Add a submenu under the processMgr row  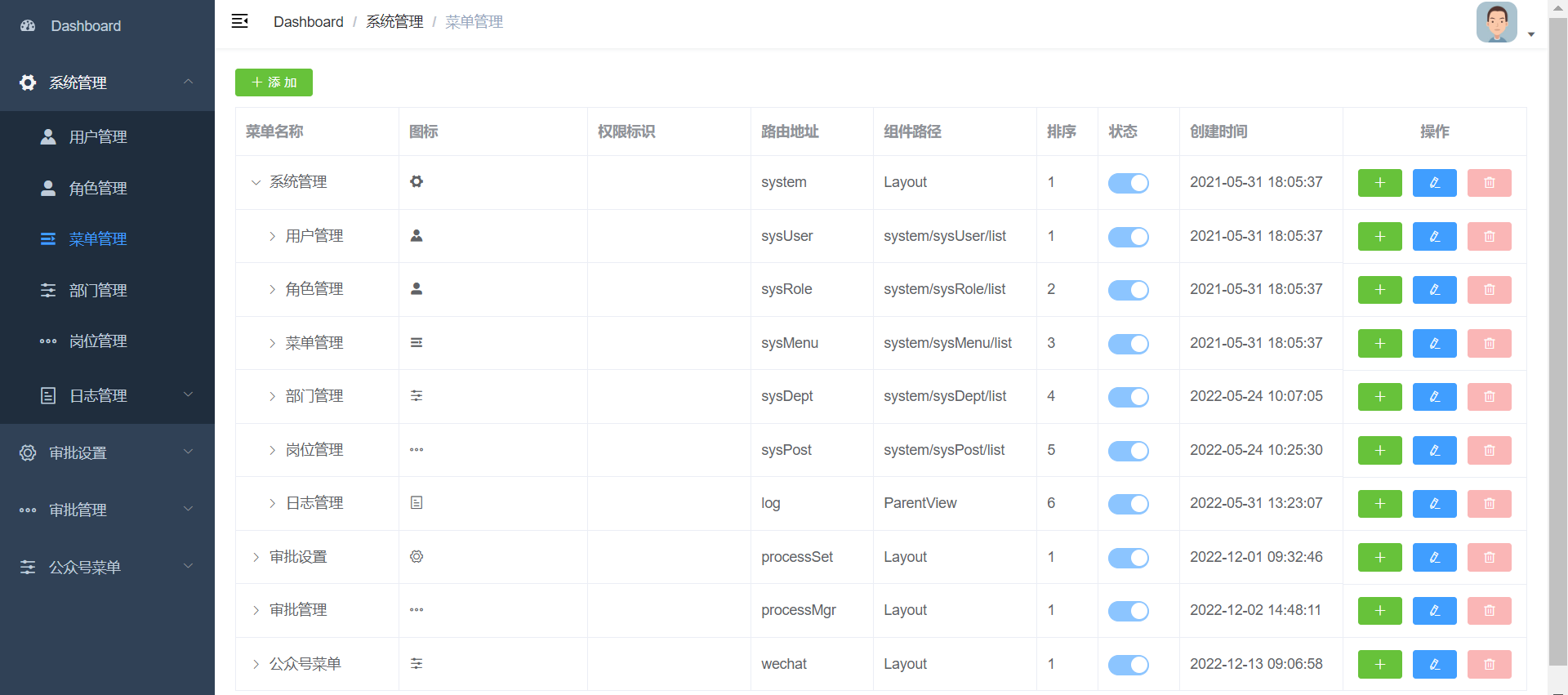click(x=1380, y=611)
